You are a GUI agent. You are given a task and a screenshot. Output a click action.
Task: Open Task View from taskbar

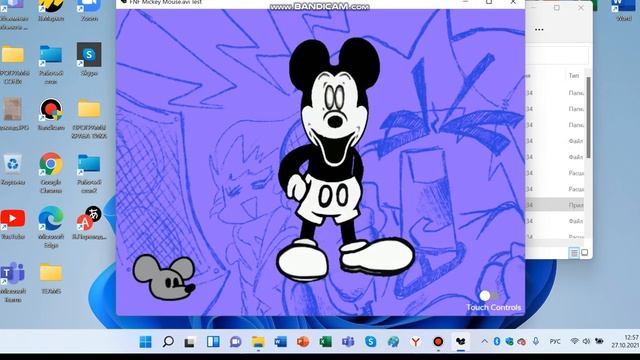click(189, 342)
